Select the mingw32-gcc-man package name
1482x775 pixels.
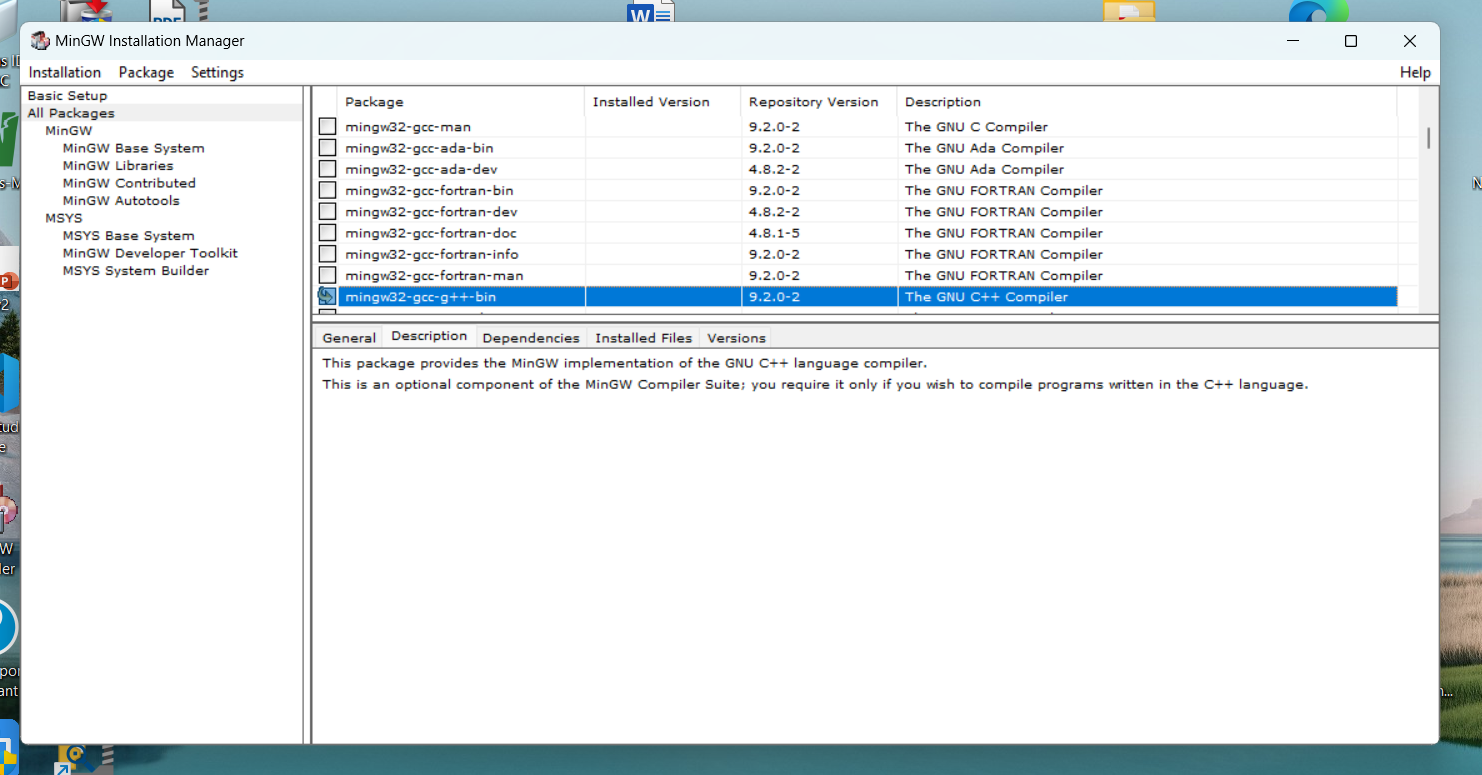point(408,127)
